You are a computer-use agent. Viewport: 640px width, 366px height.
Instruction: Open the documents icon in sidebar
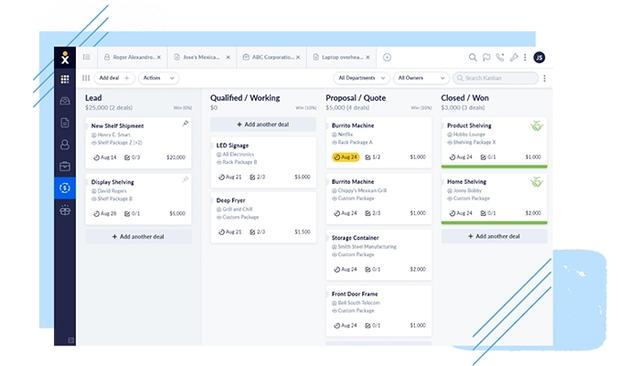tap(65, 123)
